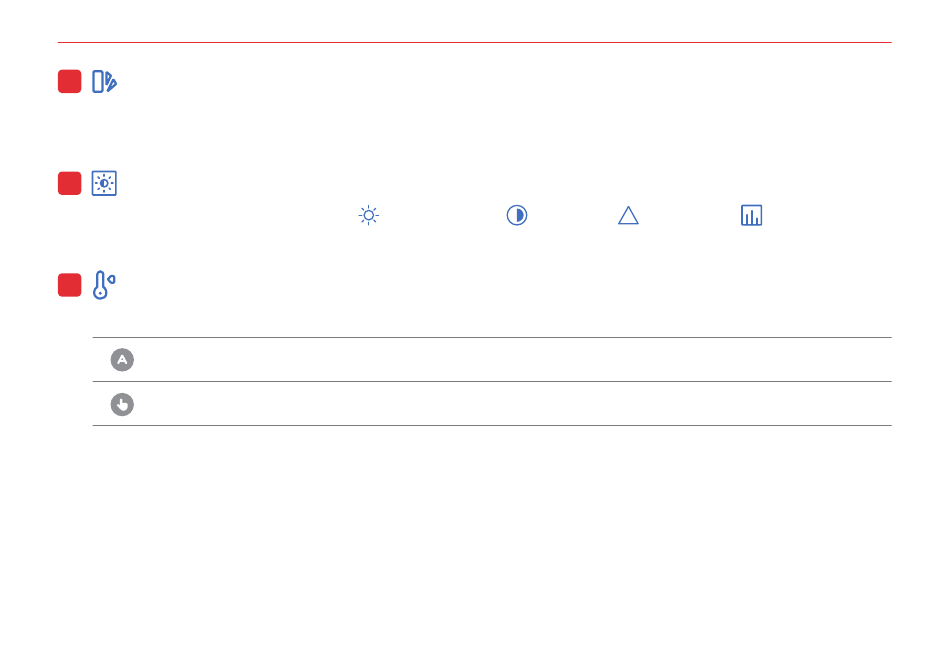Screen dimensions: 950x661
Task: Click empty space between sun and contrast icons
Action: point(442,215)
